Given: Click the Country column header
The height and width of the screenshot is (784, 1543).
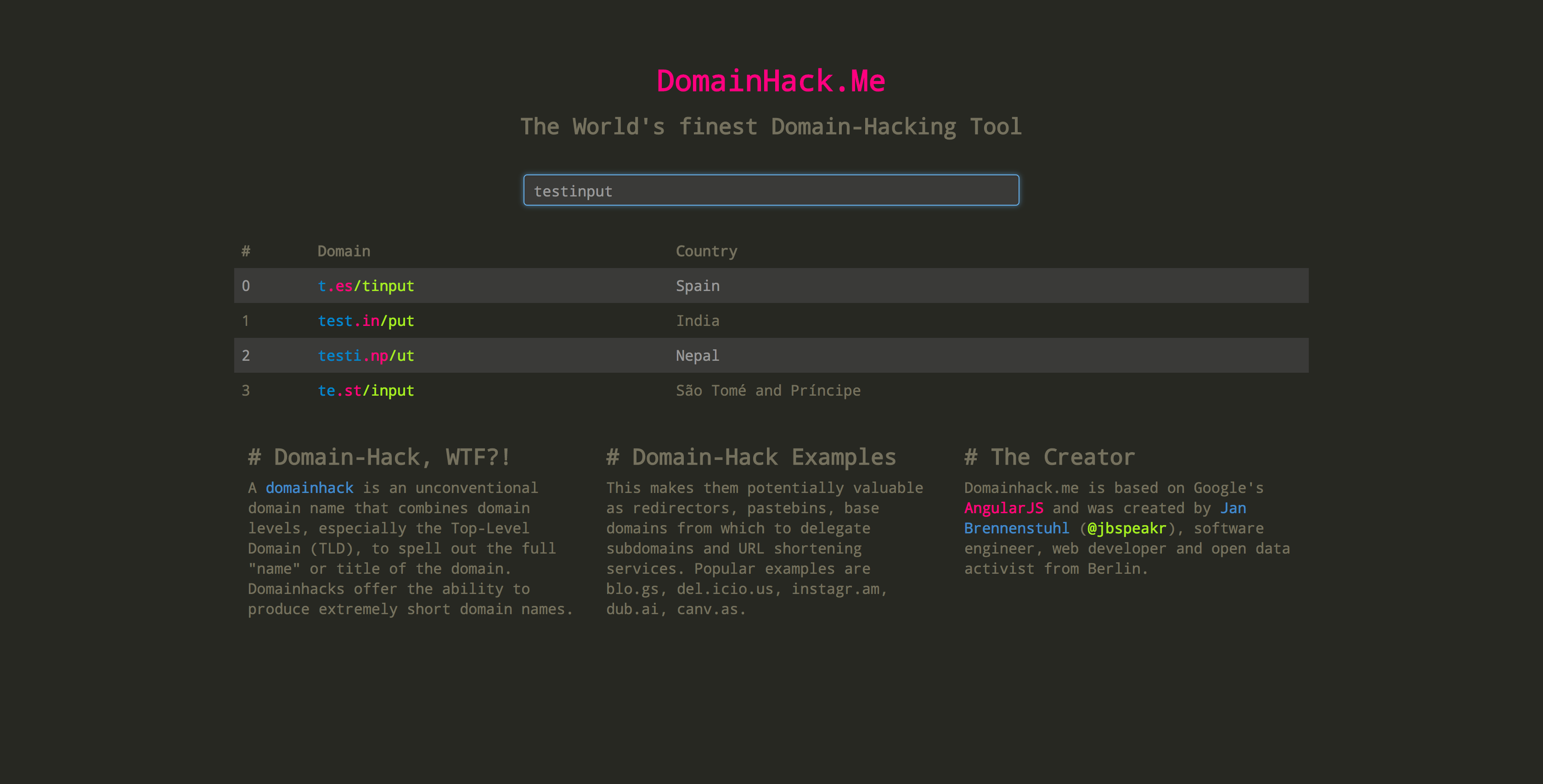Looking at the screenshot, I should pyautogui.click(x=706, y=251).
